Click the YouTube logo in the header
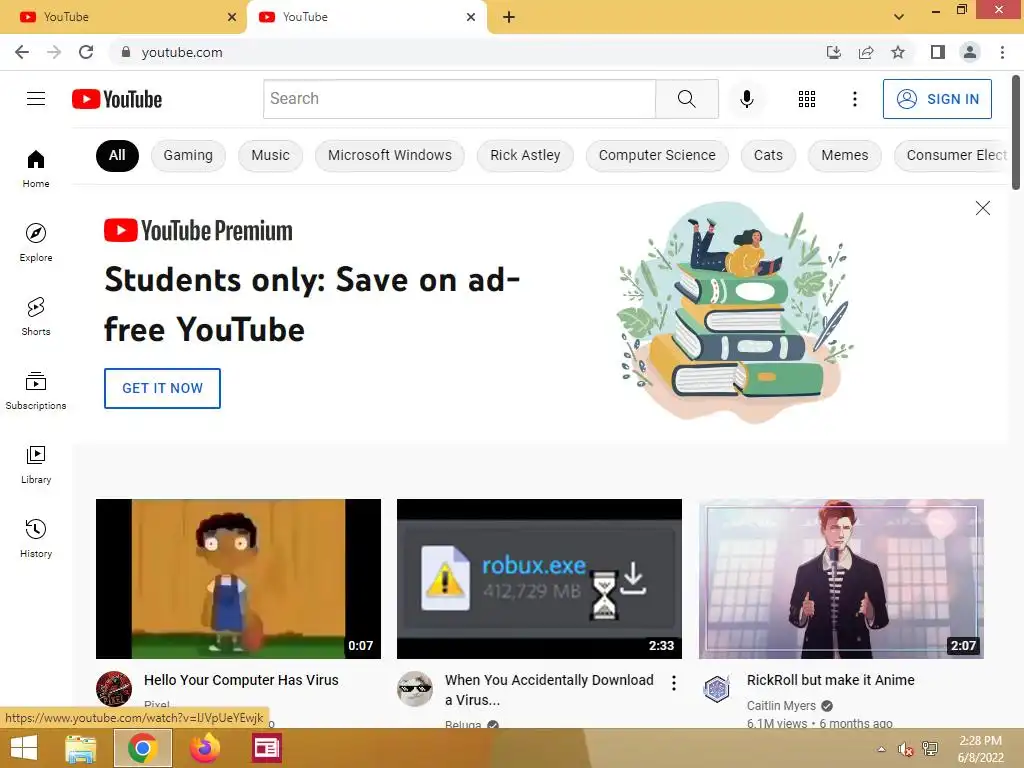The height and width of the screenshot is (768, 1024). pos(117,99)
